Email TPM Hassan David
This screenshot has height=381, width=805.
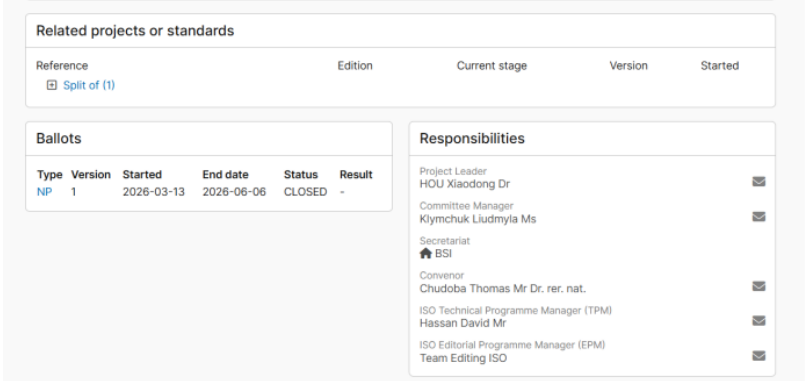tap(759, 321)
